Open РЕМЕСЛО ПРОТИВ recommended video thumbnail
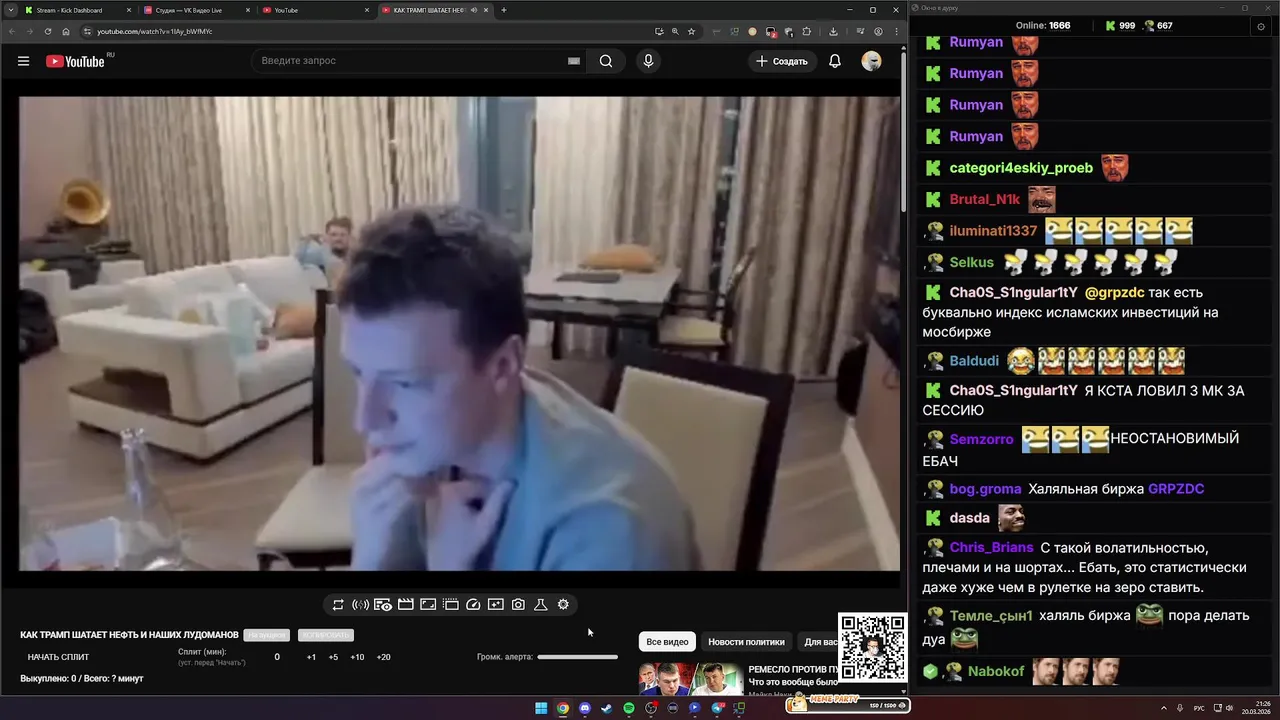Viewport: 1280px width, 720px height. tap(690, 679)
